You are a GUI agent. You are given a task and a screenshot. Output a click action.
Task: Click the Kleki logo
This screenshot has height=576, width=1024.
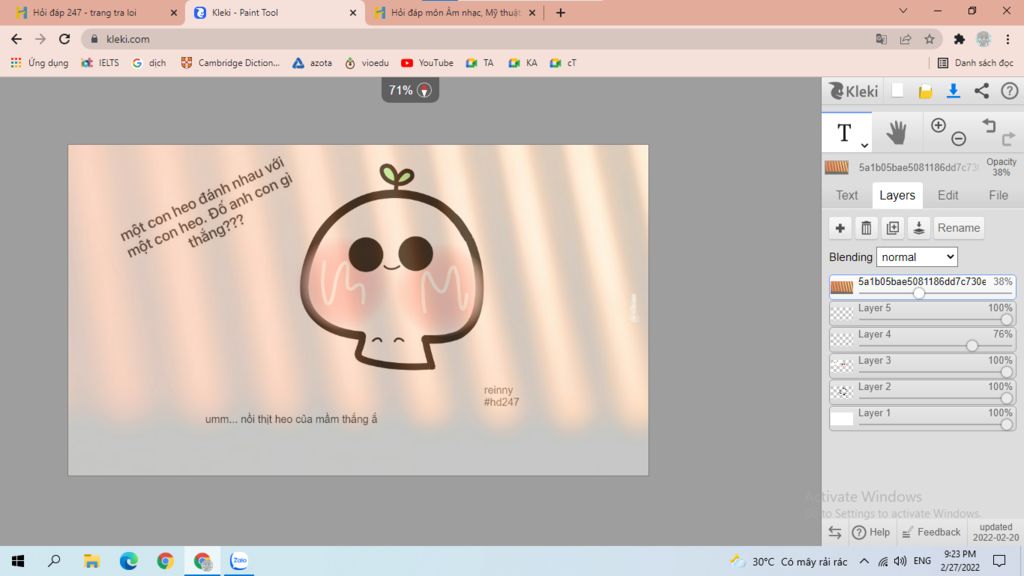(x=853, y=91)
